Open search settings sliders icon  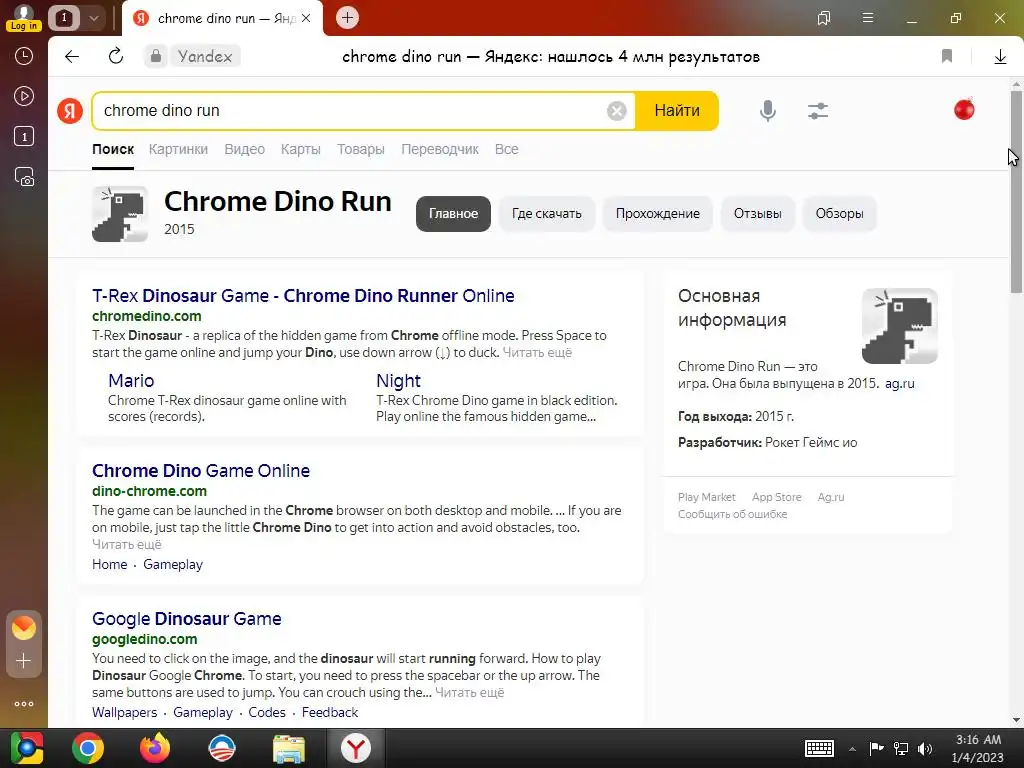818,111
